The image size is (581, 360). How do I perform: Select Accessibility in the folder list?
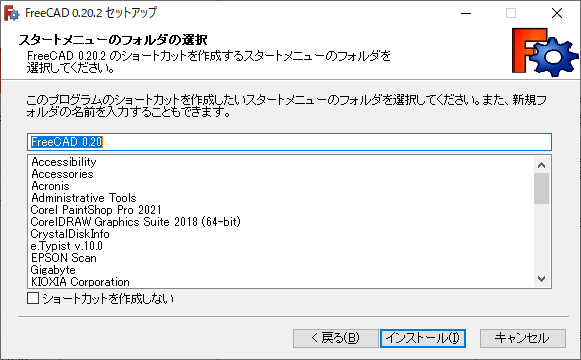64,162
